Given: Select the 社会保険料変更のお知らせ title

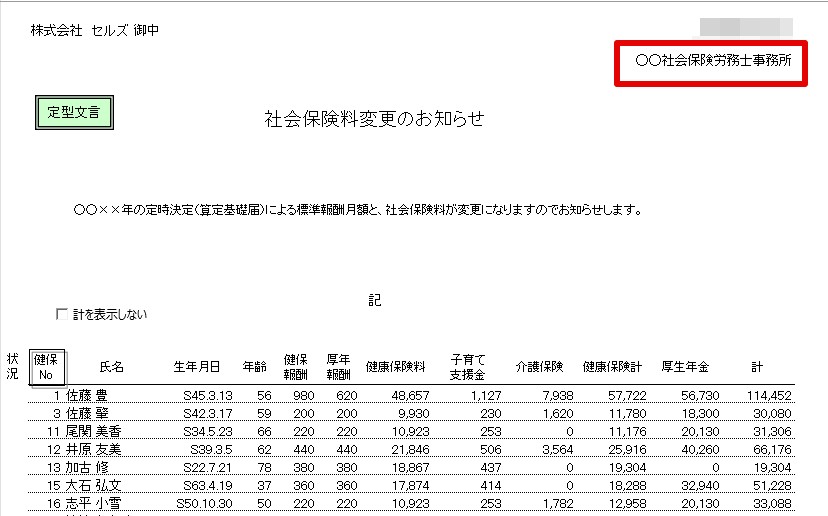Looking at the screenshot, I should (374, 119).
